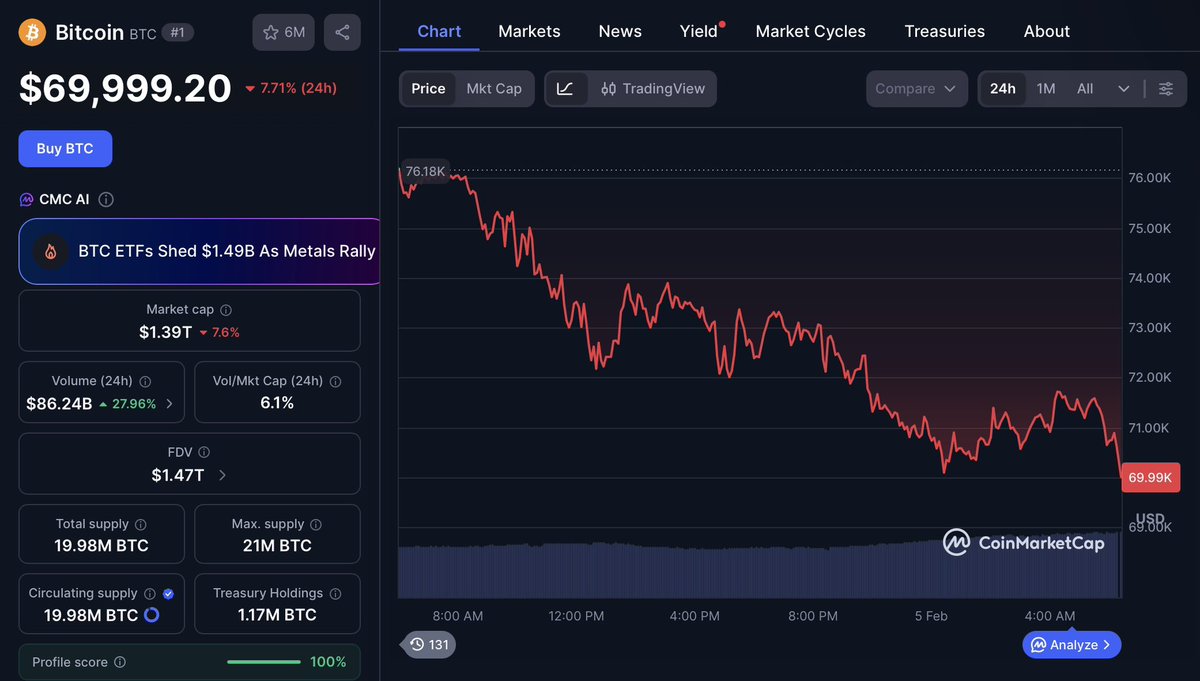Click the Buy BTC button
The width and height of the screenshot is (1200, 681).
(x=65, y=148)
